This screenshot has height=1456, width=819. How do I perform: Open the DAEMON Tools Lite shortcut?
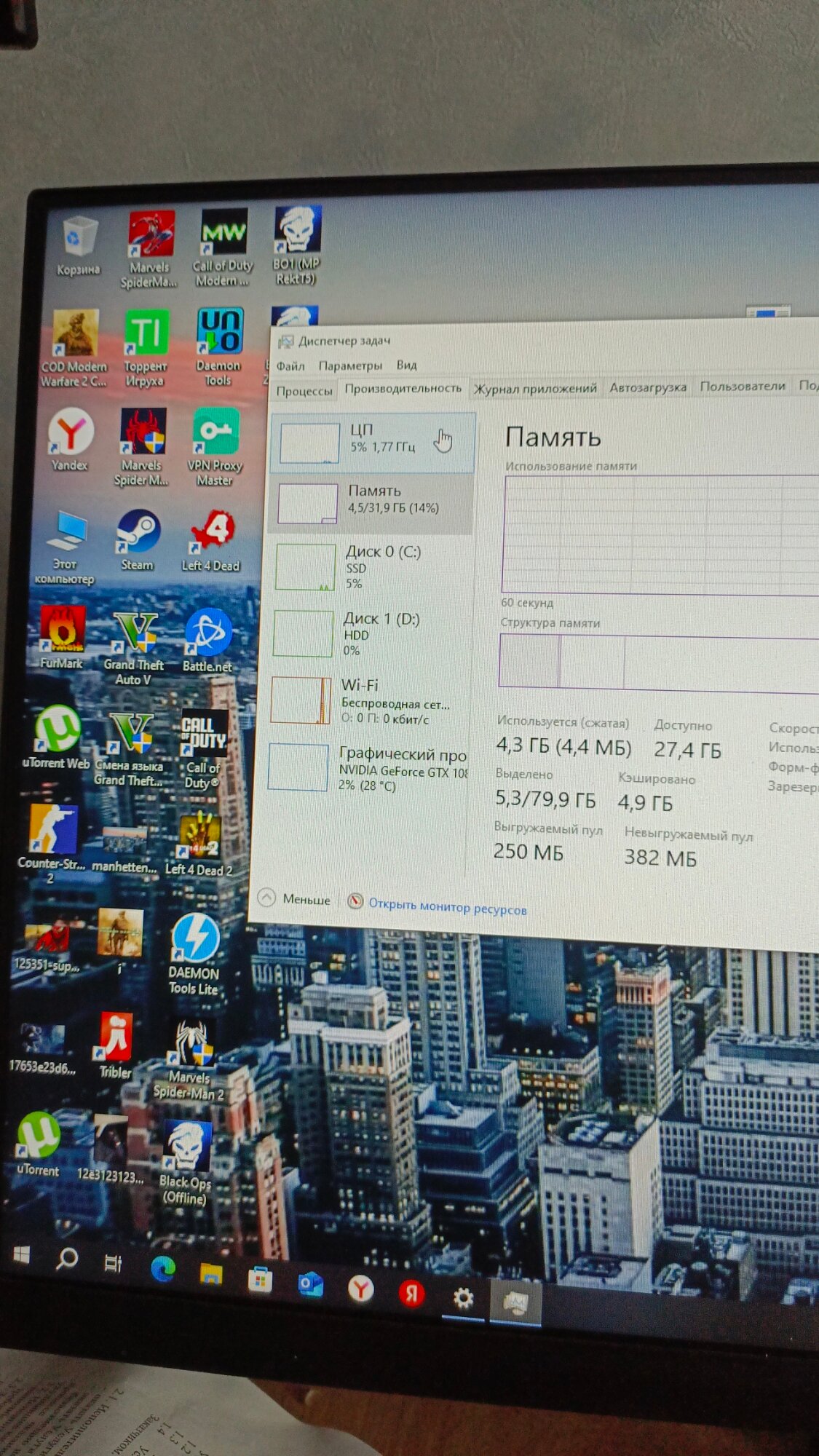[194, 955]
